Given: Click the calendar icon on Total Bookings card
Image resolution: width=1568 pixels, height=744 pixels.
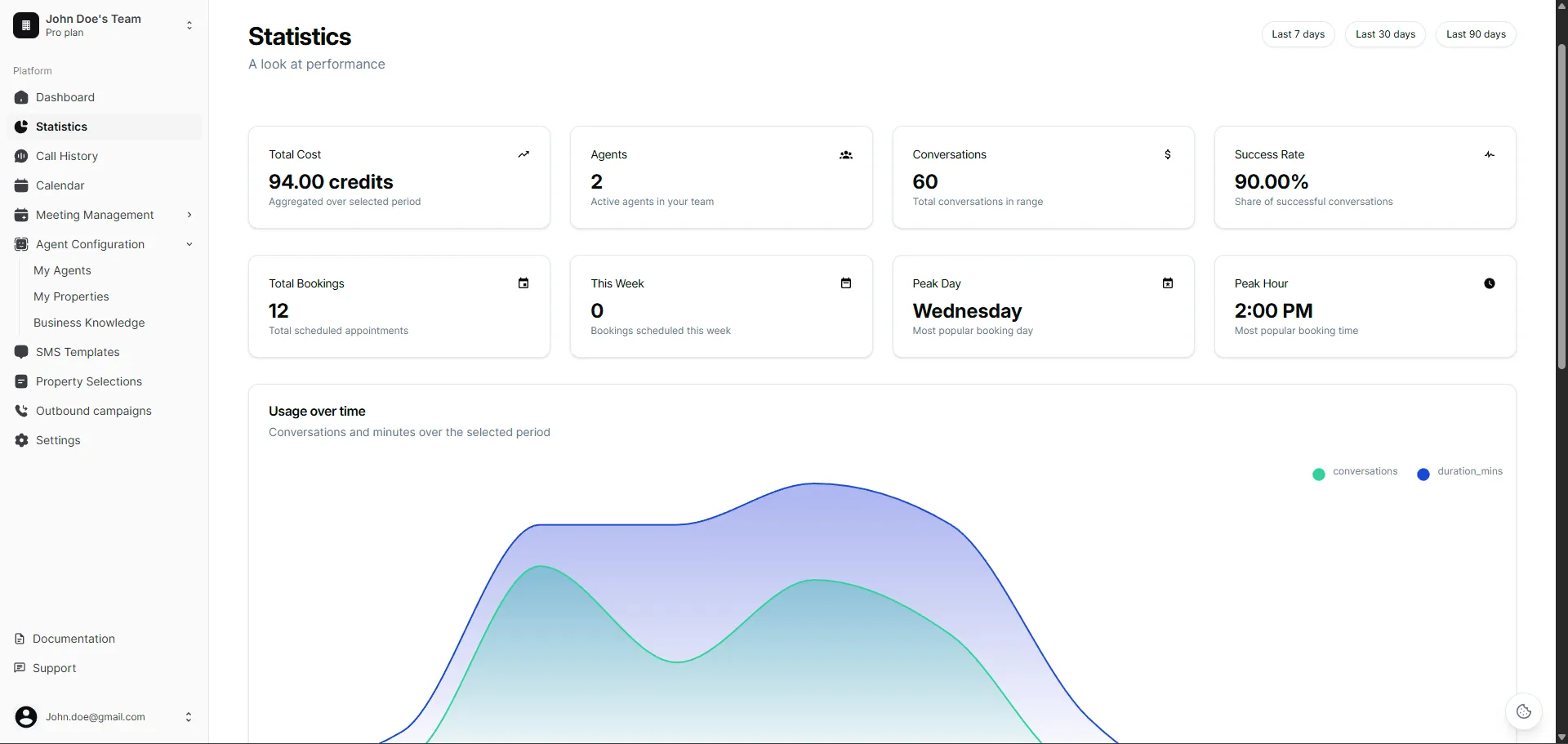Looking at the screenshot, I should coord(523,283).
